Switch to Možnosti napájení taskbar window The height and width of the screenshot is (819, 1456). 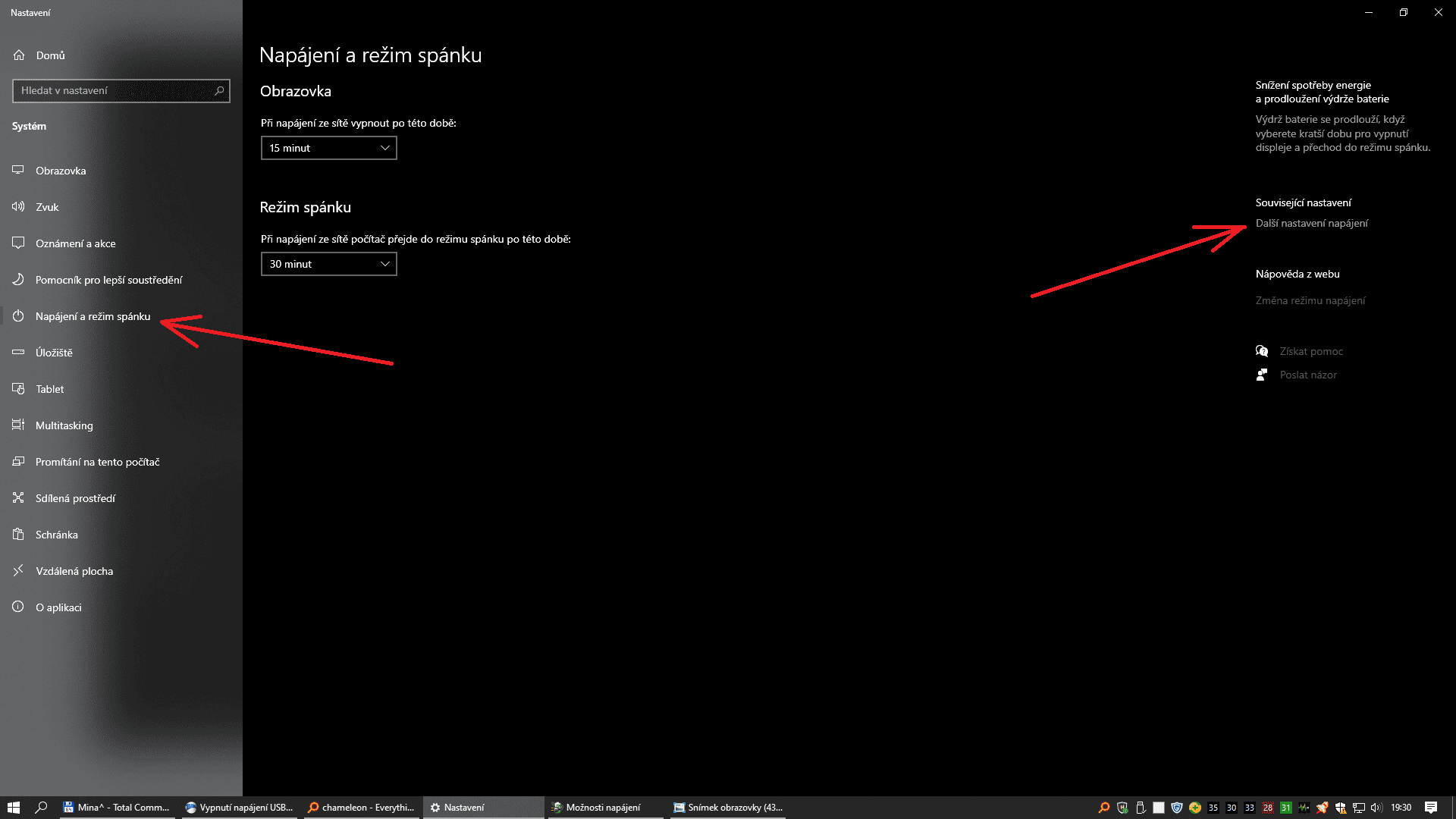point(603,808)
